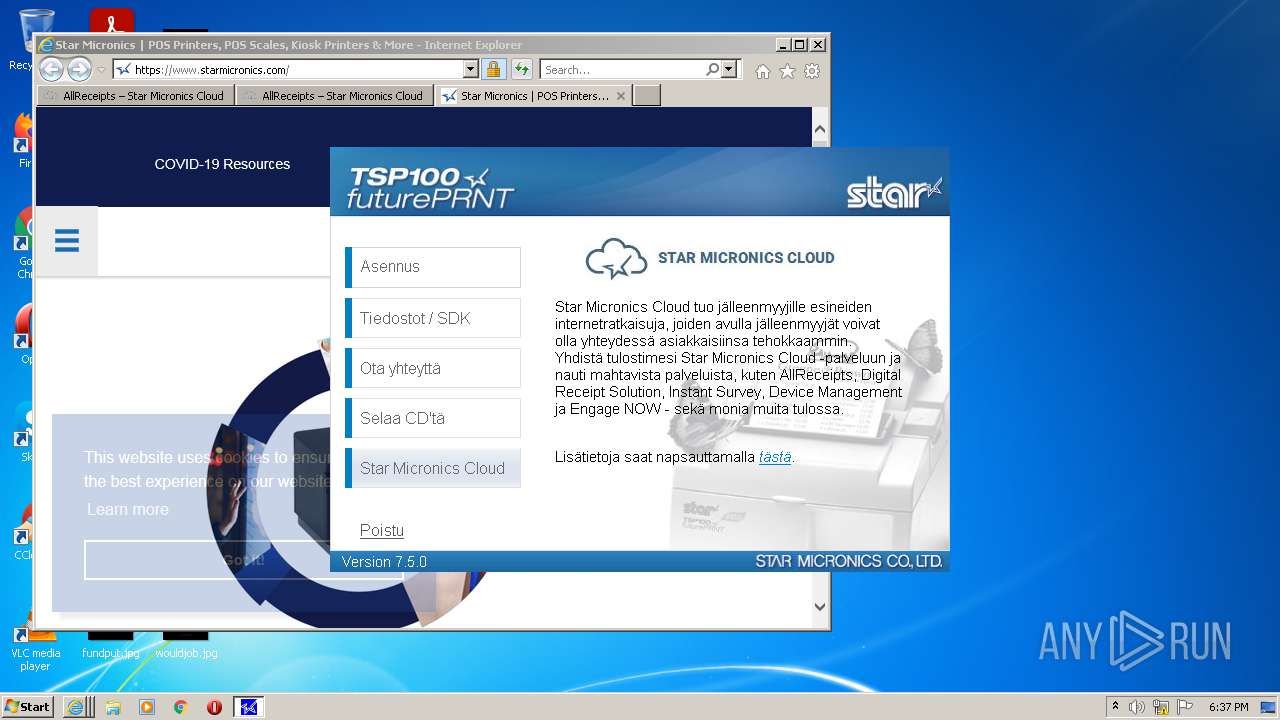Viewport: 1280px width, 720px height.
Task: Open Chrome from the taskbar
Action: click(180, 707)
